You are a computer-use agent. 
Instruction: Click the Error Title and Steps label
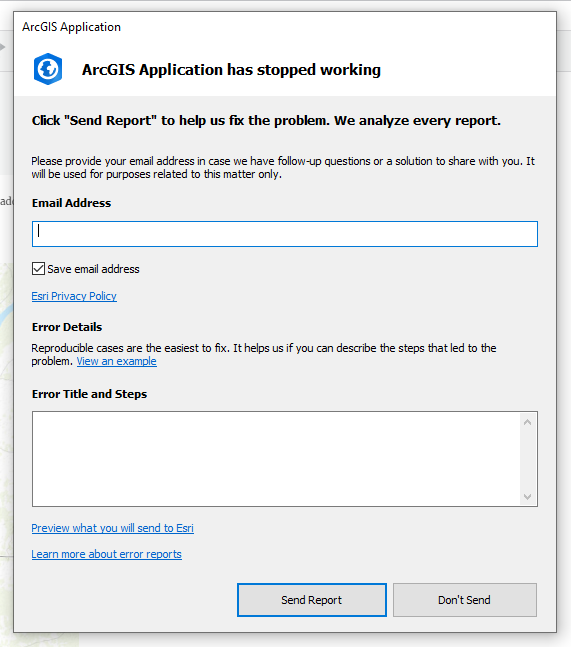click(x=90, y=394)
